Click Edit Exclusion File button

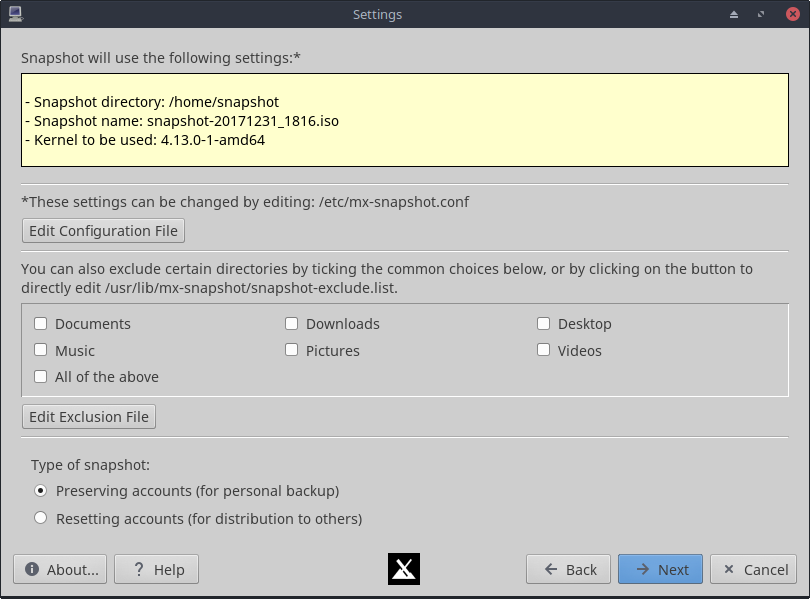pyautogui.click(x=89, y=417)
